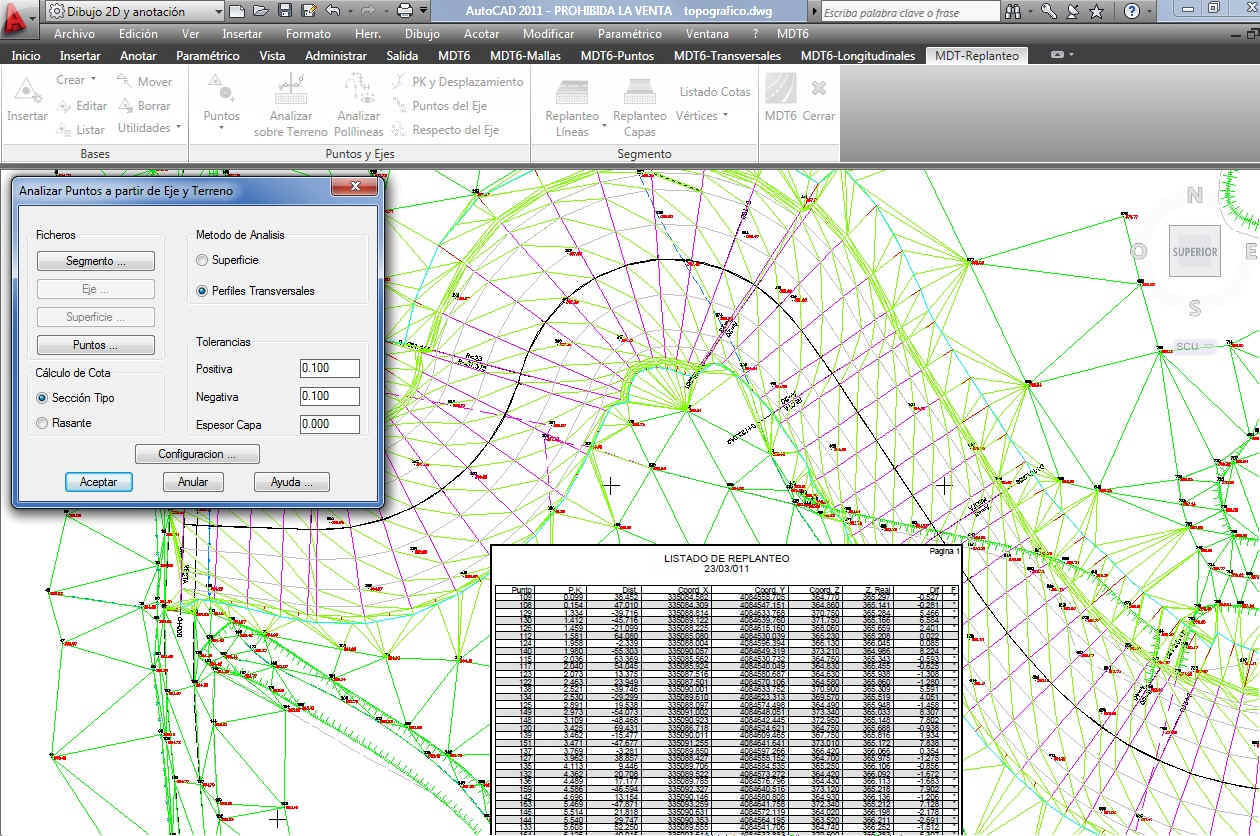
Task: Click the Espesor Capa input field
Action: click(329, 424)
